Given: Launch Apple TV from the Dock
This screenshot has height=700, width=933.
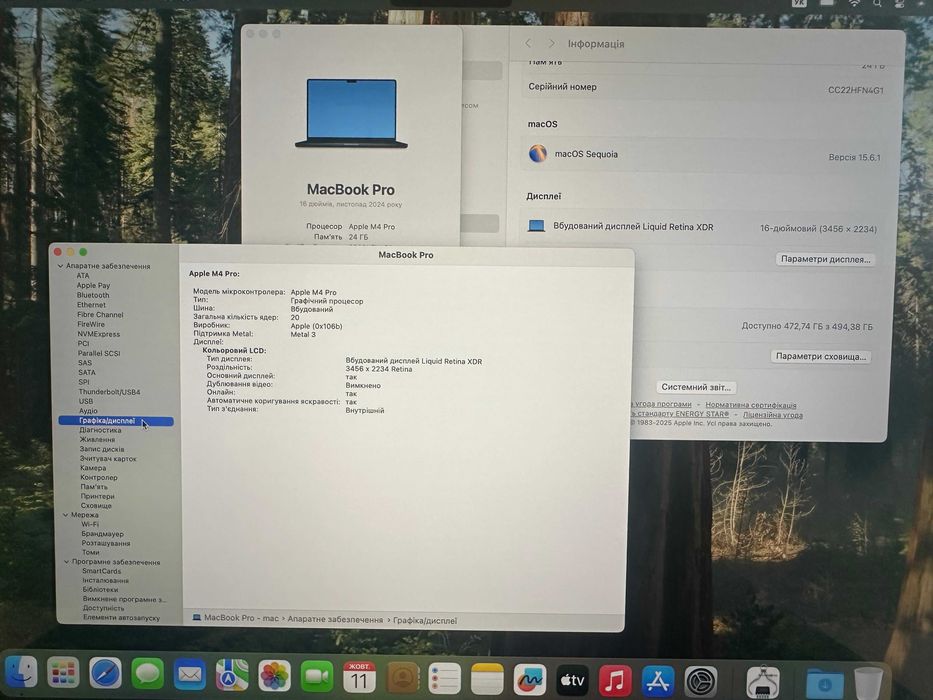Looking at the screenshot, I should coord(572,680).
